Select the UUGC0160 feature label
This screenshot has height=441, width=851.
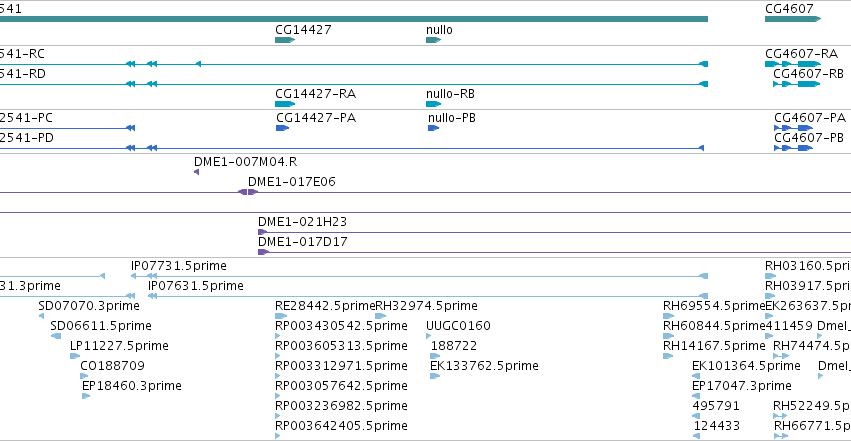coord(458,326)
